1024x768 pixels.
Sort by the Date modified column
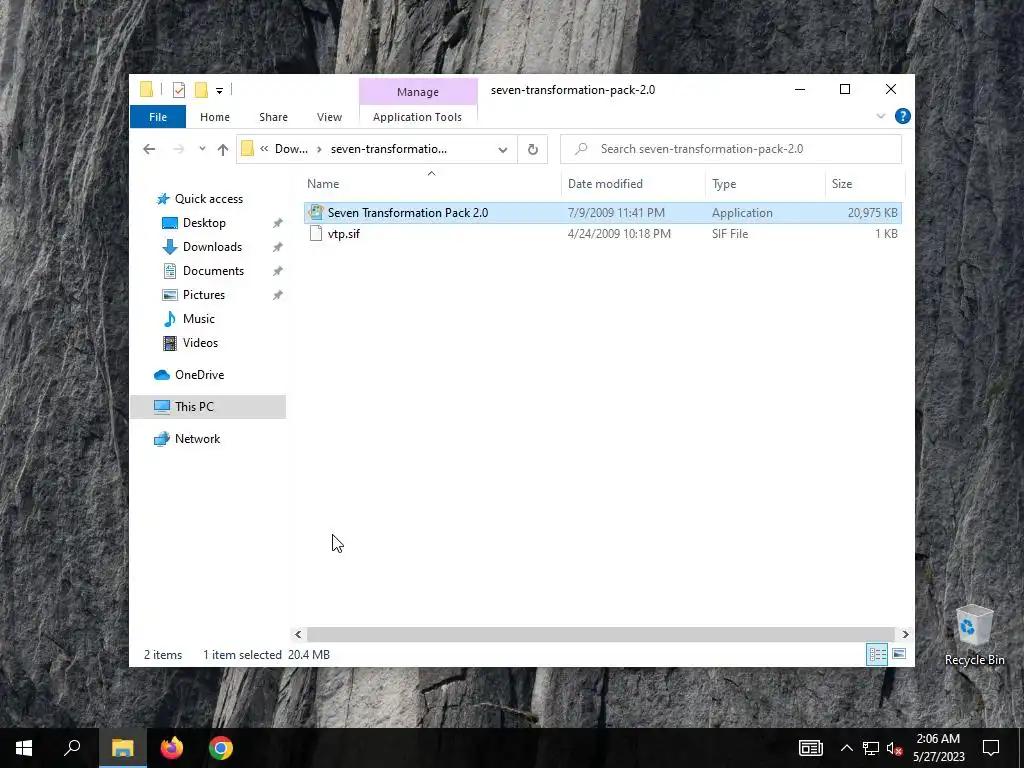605,184
